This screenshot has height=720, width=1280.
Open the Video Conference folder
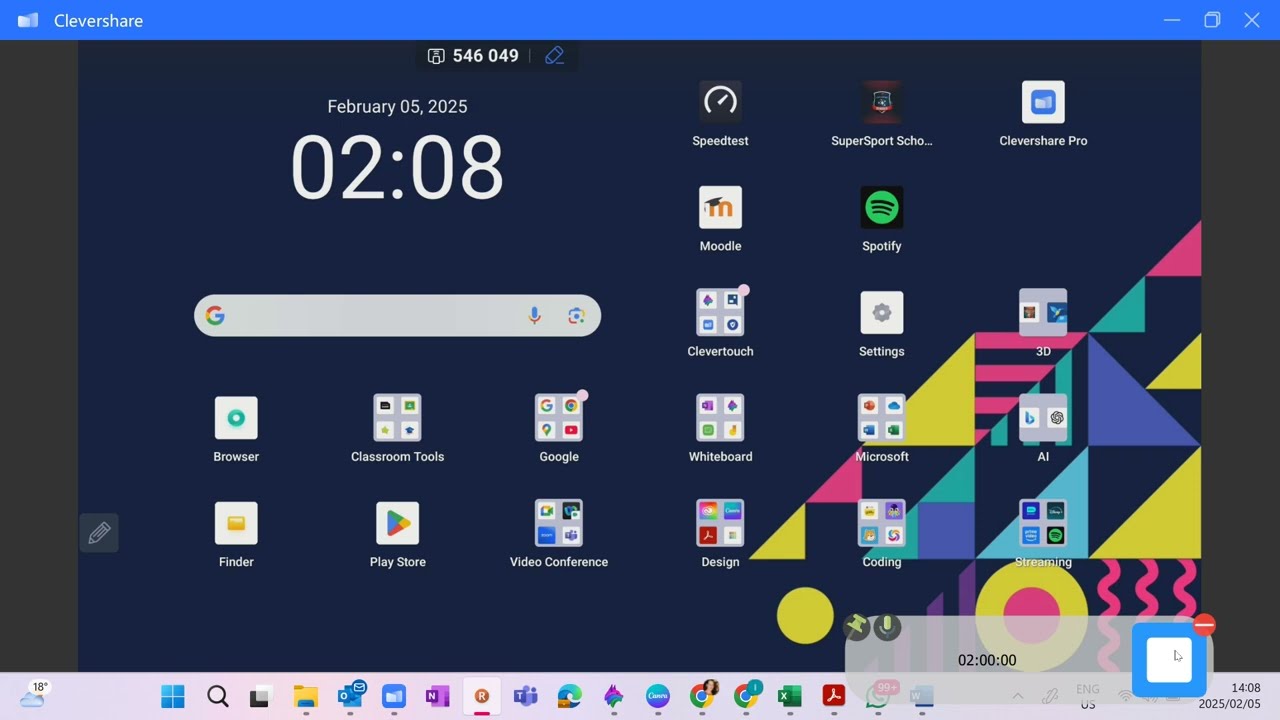[559, 523]
